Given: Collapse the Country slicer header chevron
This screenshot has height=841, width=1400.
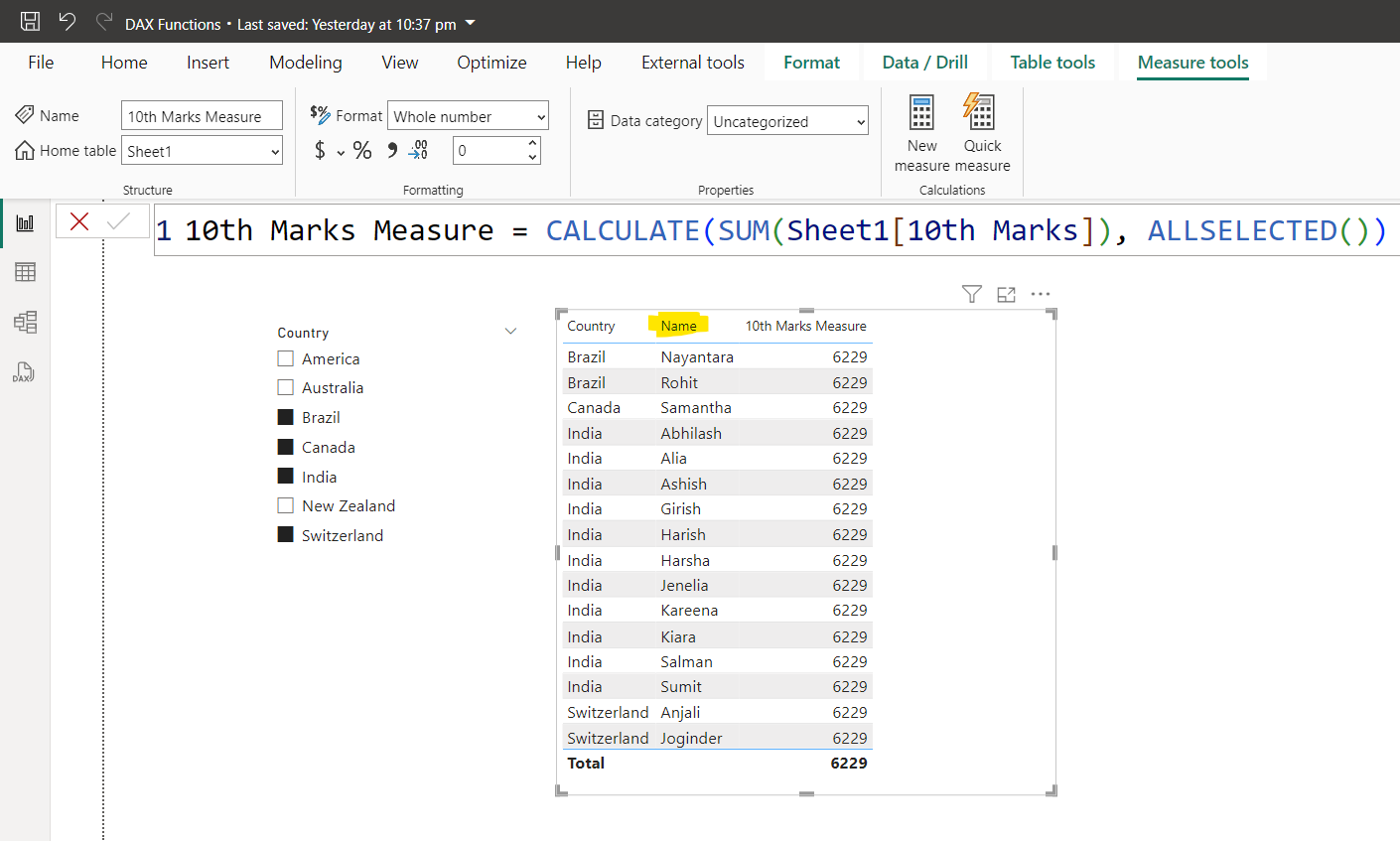Looking at the screenshot, I should pyautogui.click(x=510, y=331).
